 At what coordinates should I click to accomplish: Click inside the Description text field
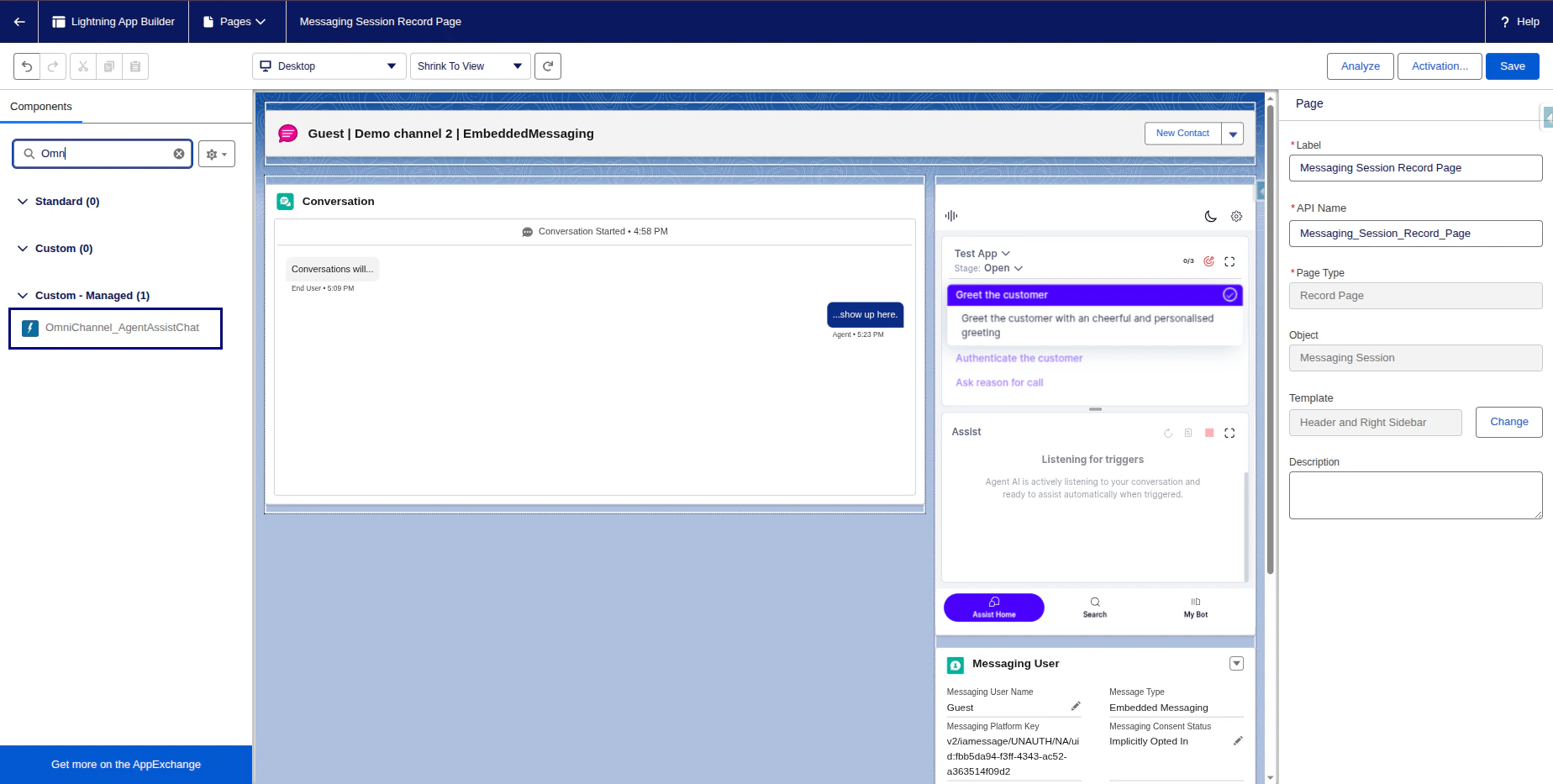(x=1415, y=495)
